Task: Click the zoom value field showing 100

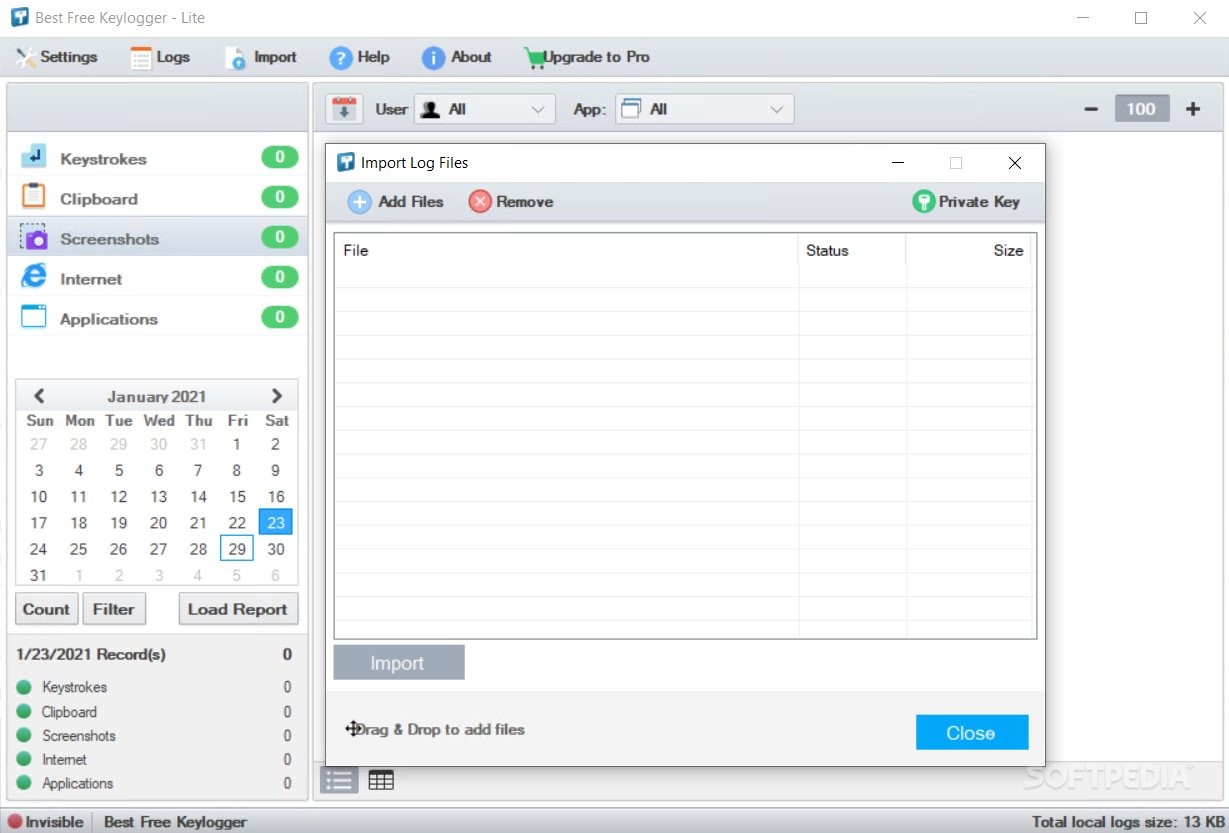Action: [1142, 109]
